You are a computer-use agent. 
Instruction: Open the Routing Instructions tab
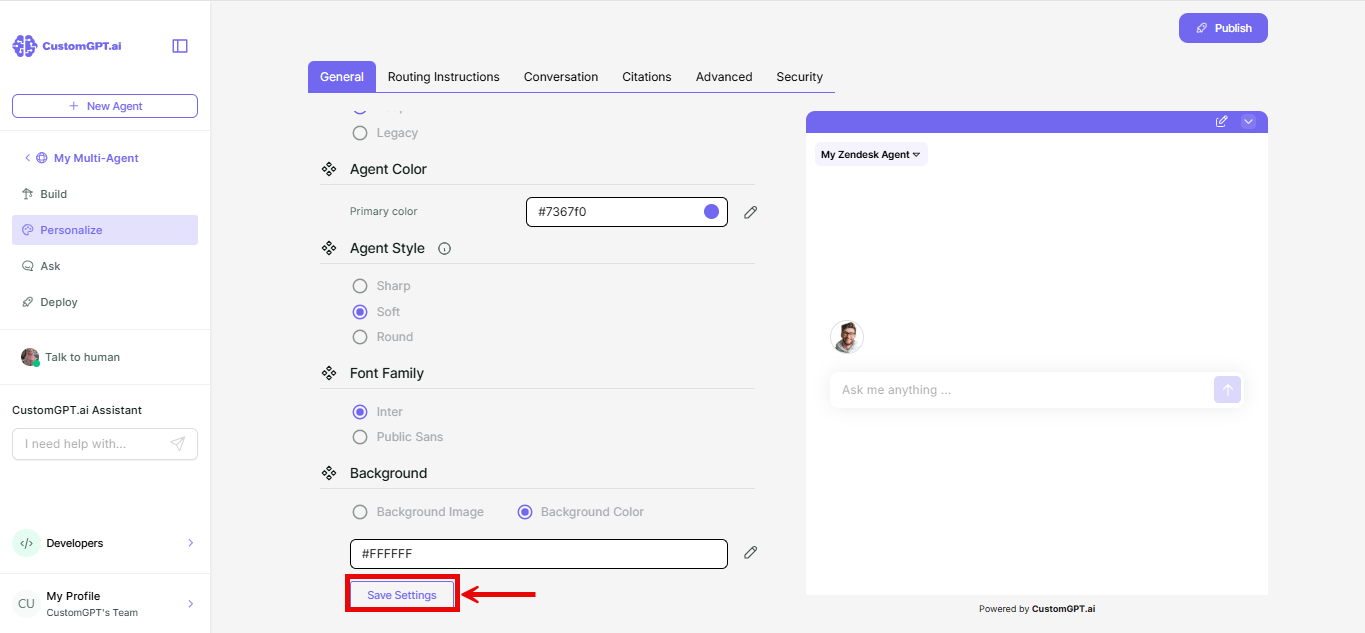(x=444, y=77)
